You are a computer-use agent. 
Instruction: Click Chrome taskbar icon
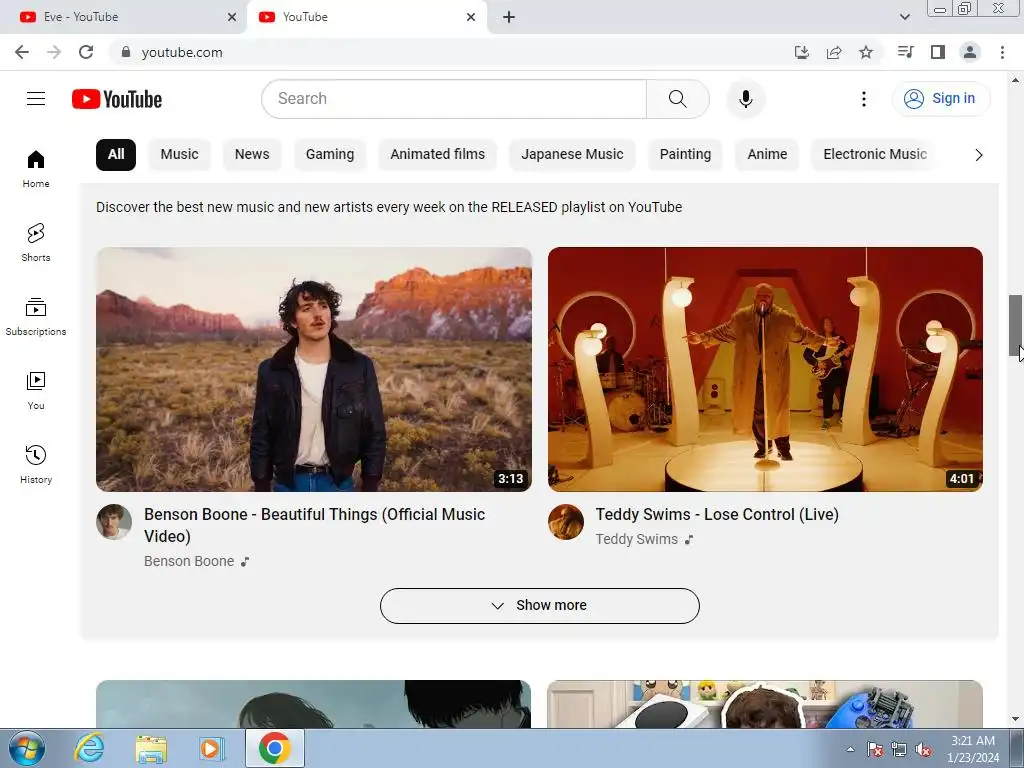pos(275,748)
